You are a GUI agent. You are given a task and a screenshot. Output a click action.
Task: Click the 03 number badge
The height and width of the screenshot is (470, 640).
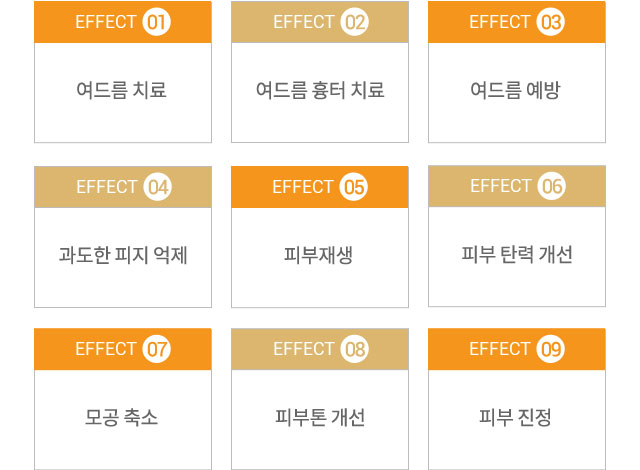pos(551,22)
